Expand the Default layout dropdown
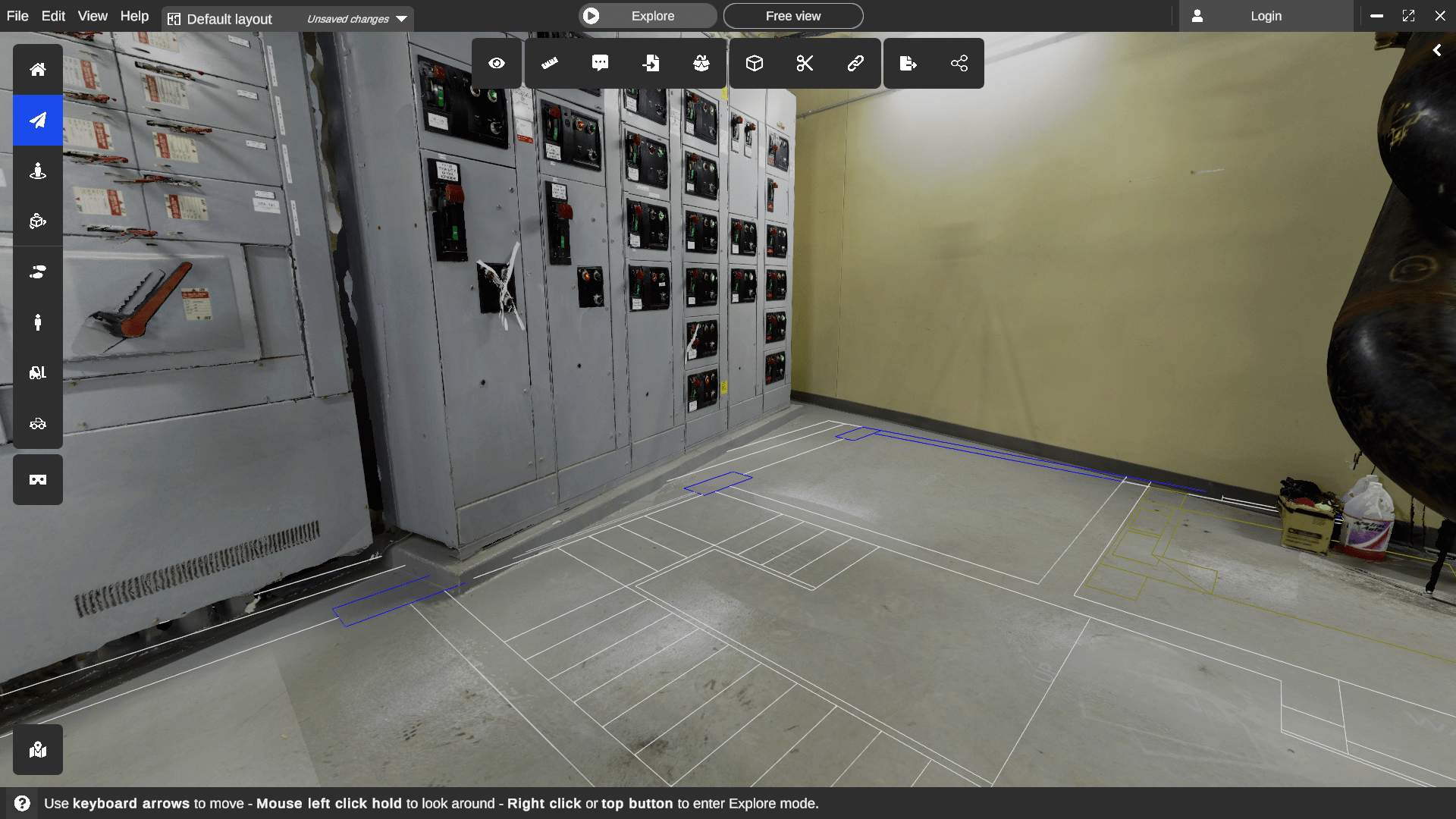This screenshot has height=819, width=1456. point(401,19)
